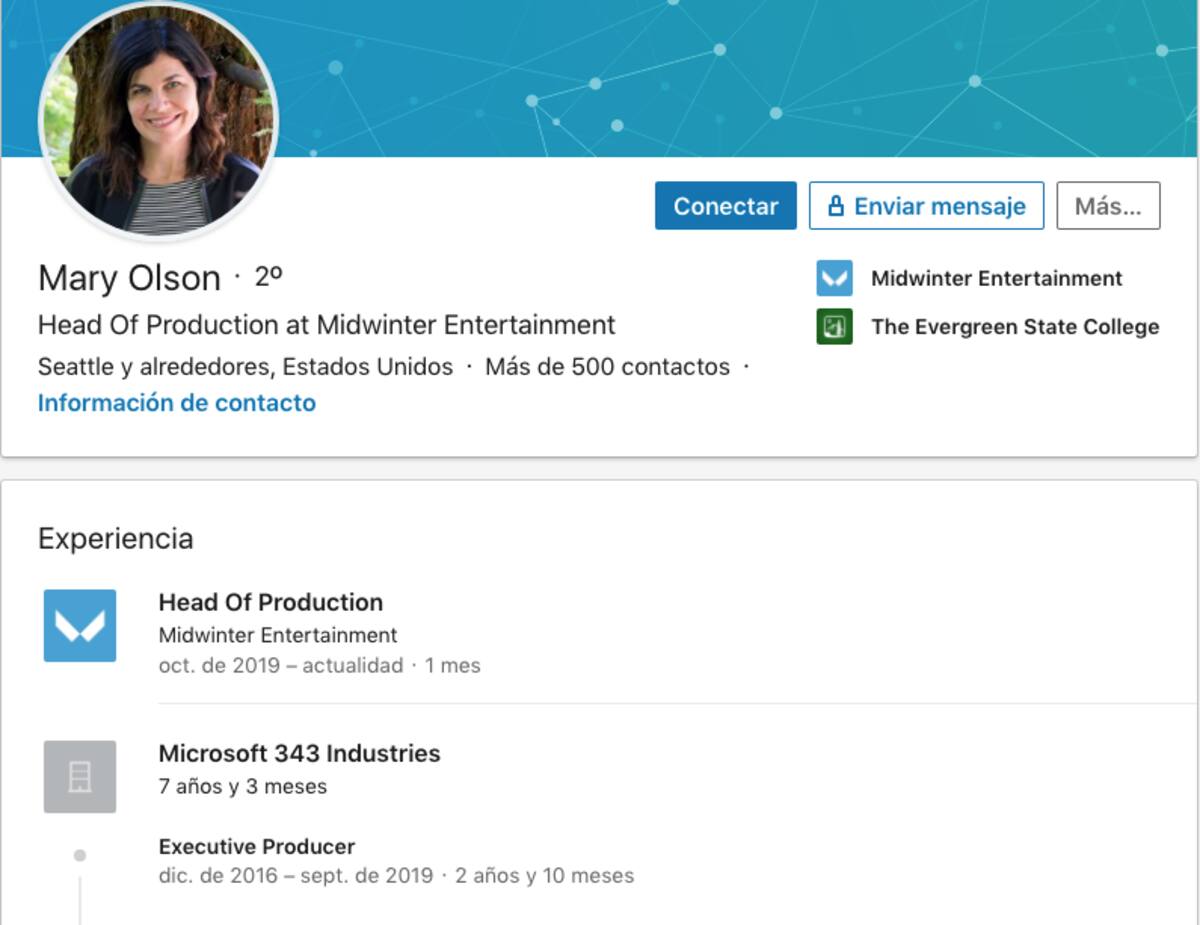This screenshot has width=1200, height=925.
Task: Click the Mary Olson name heading
Action: tap(129, 278)
